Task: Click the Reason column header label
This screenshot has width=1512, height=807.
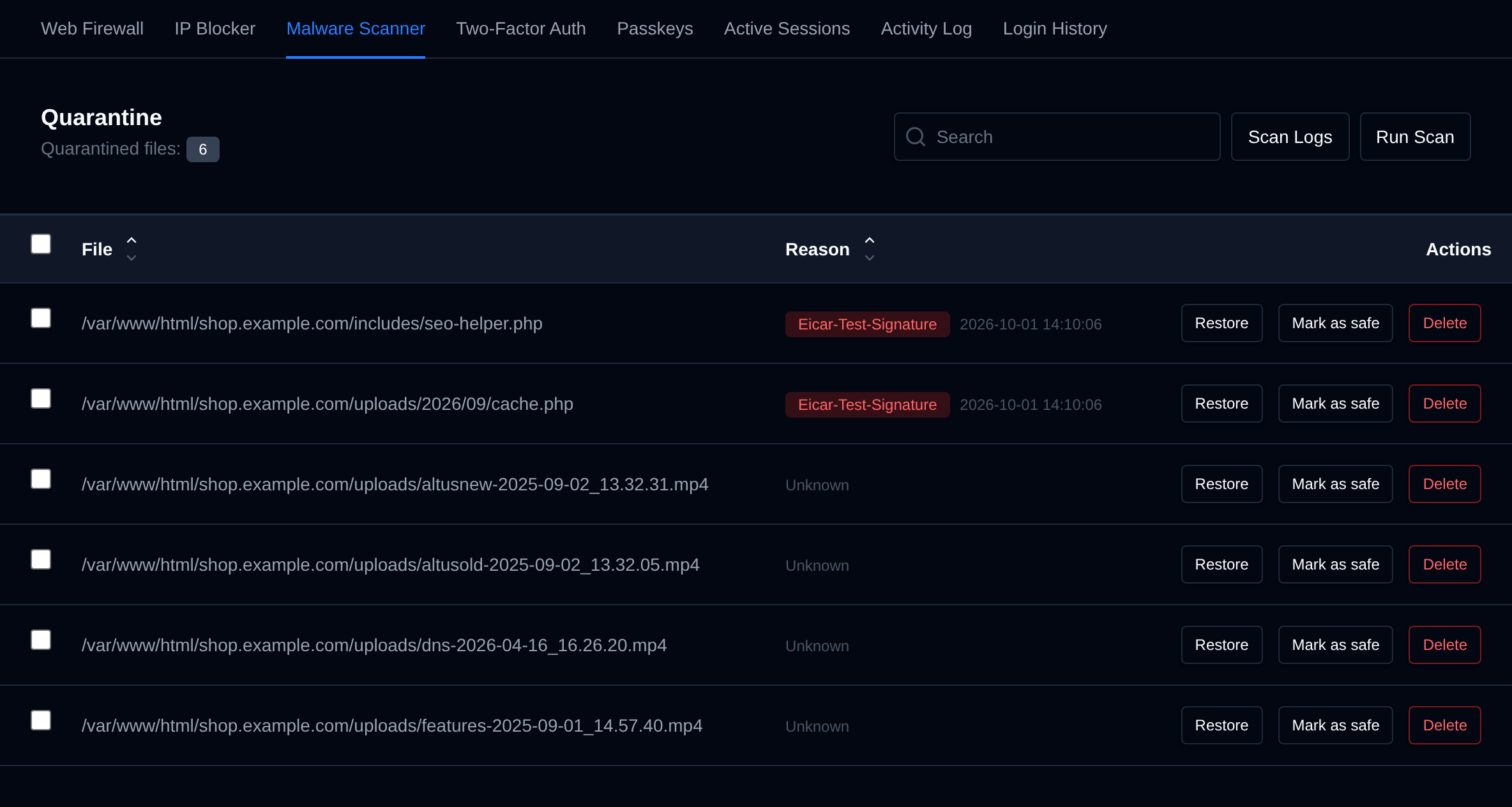Action: (x=817, y=249)
